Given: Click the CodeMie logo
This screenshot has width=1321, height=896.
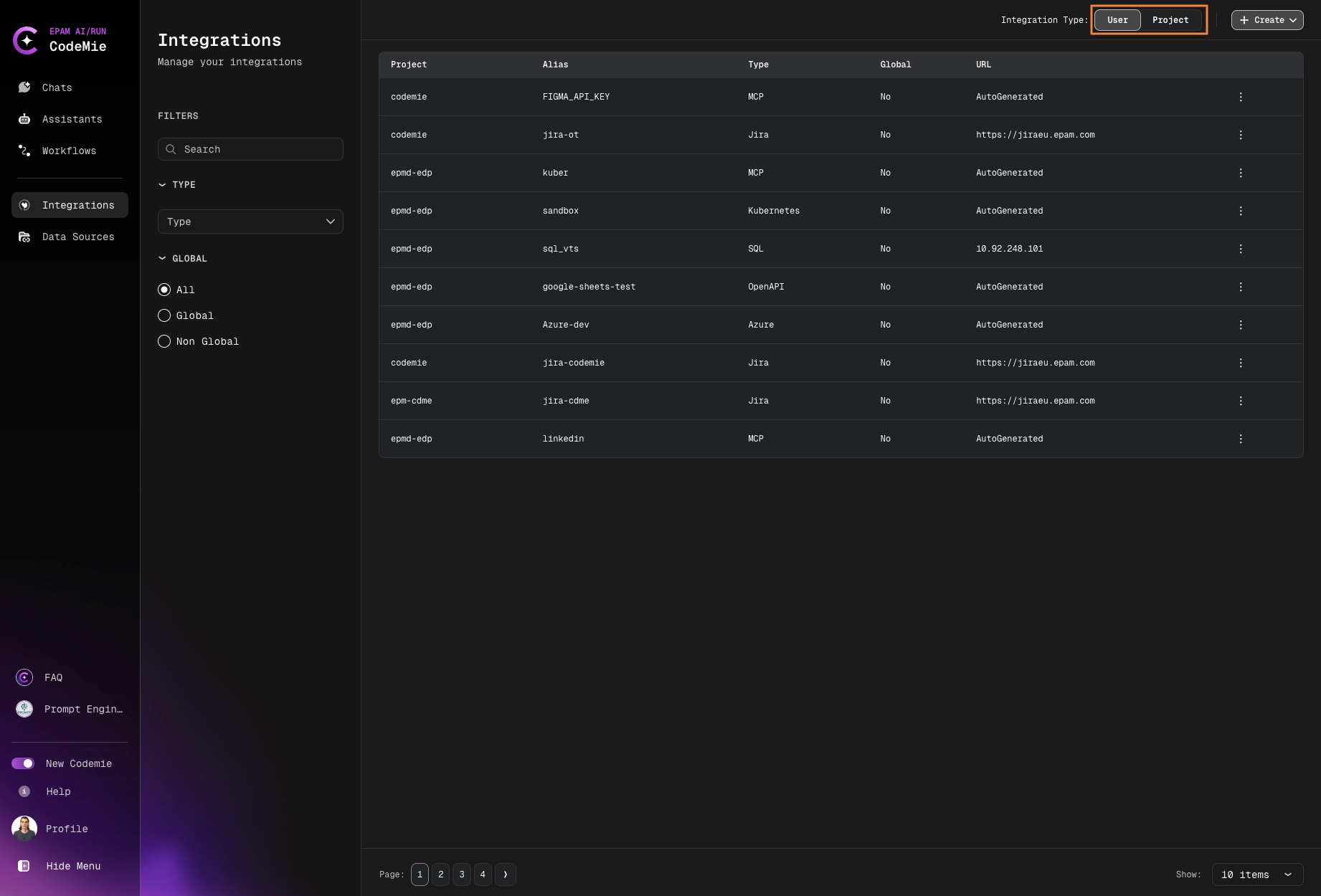Looking at the screenshot, I should point(27,40).
